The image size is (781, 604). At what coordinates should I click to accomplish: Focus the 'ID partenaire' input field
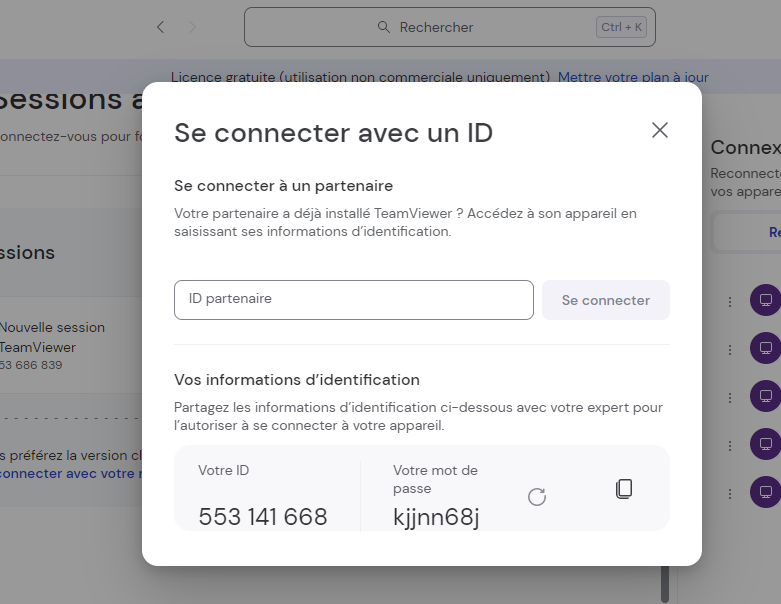(353, 300)
